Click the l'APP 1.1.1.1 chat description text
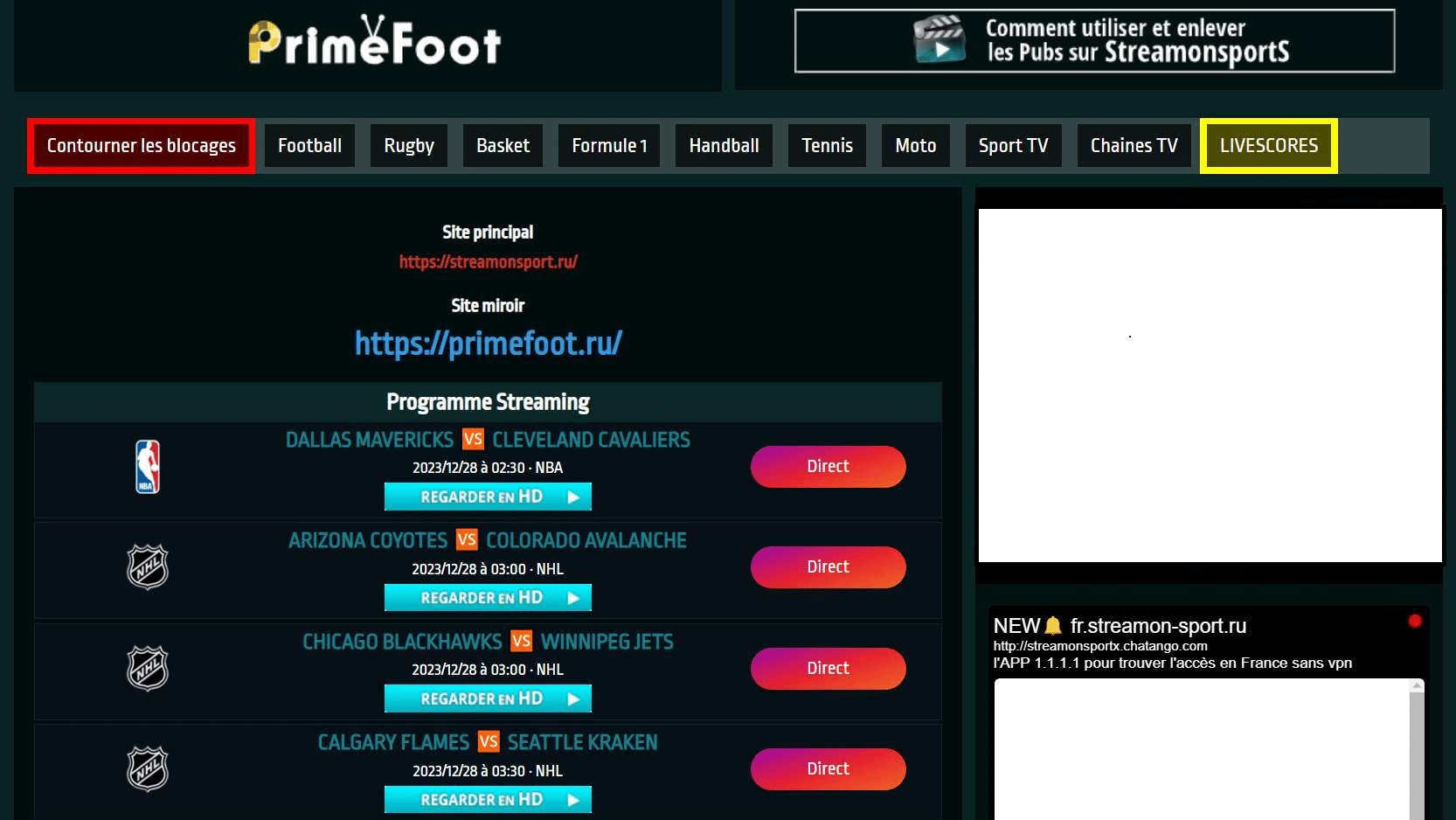This screenshot has height=820, width=1456. point(1173,663)
